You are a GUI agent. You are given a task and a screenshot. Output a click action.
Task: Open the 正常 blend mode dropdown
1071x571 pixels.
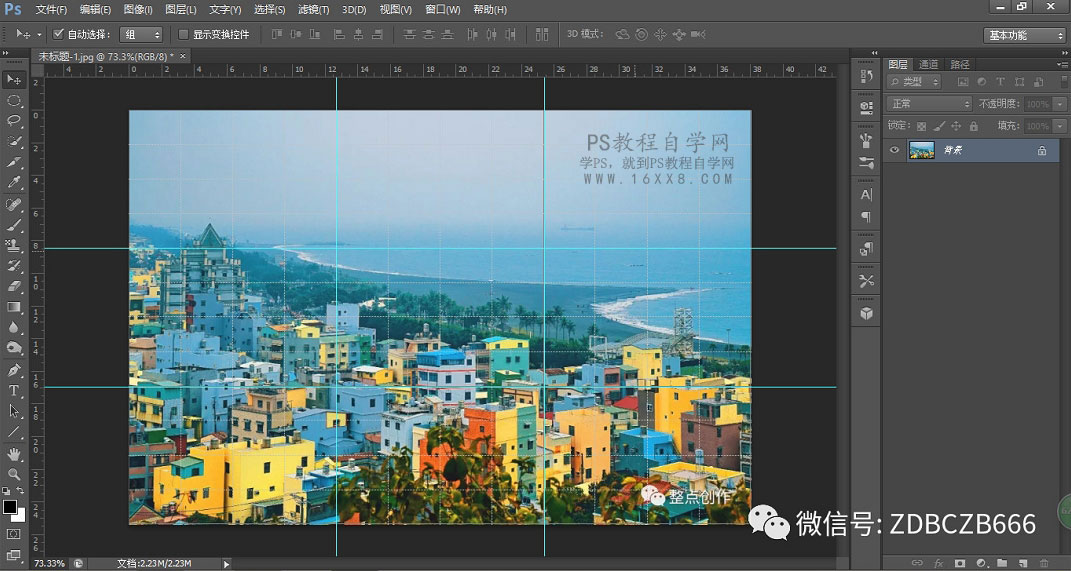coord(928,104)
